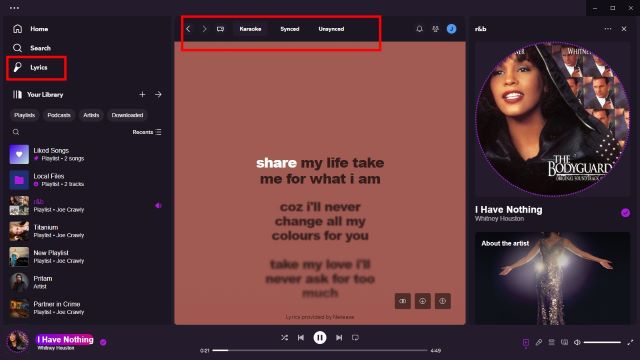Open the Pritam artist entry
This screenshot has height=360, width=640.
coord(86,282)
